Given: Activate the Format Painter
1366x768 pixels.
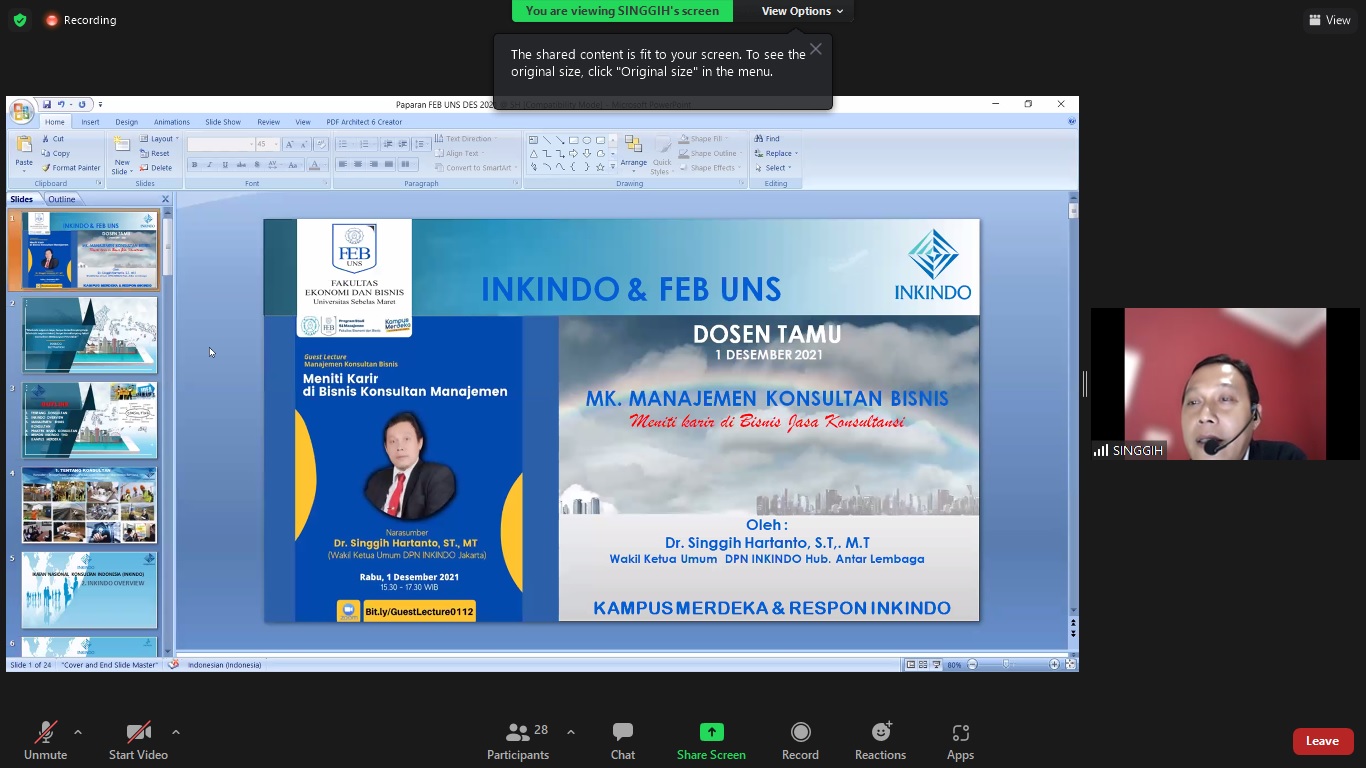Looking at the screenshot, I should tap(71, 167).
